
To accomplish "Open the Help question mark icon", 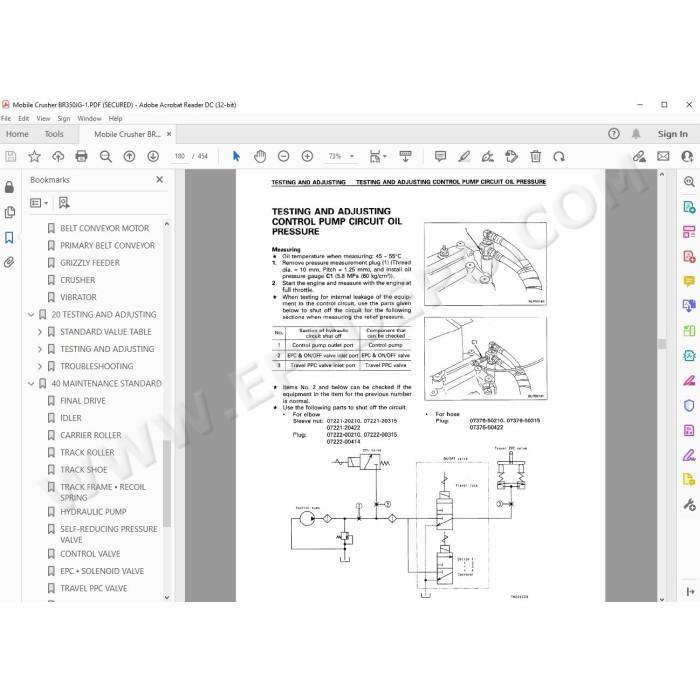I will (x=614, y=133).
